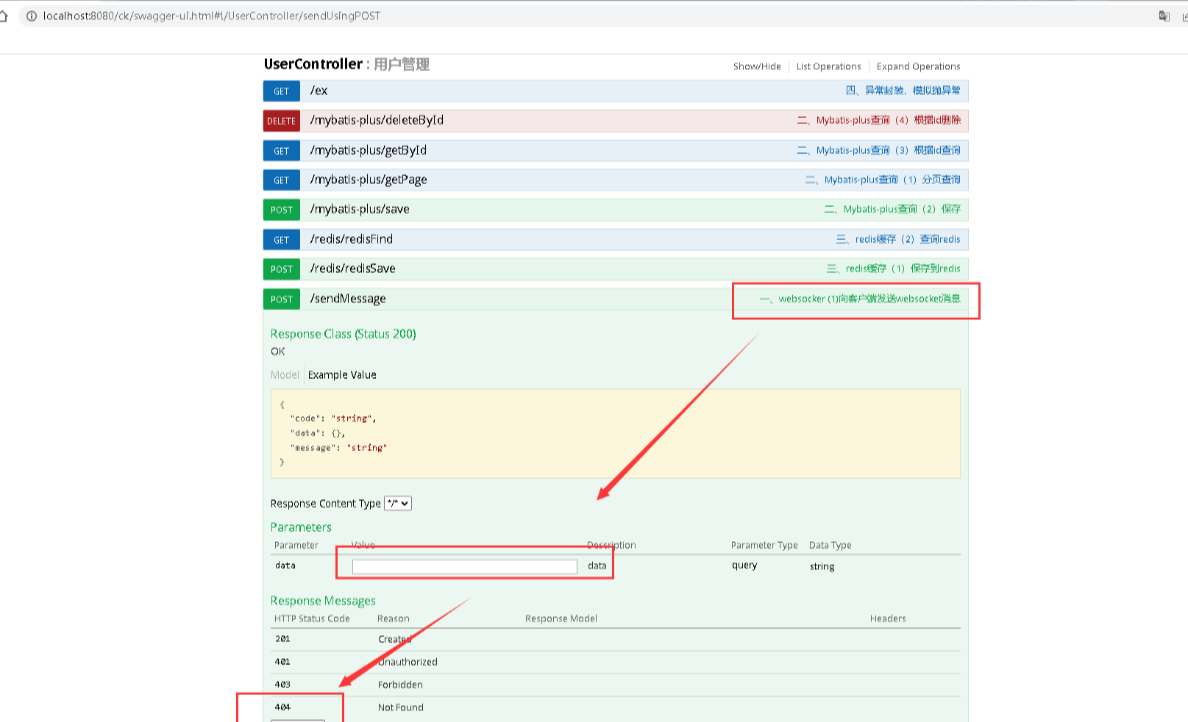The image size is (1188, 722).
Task: Open the /ex endpoint path
Action: coord(318,91)
